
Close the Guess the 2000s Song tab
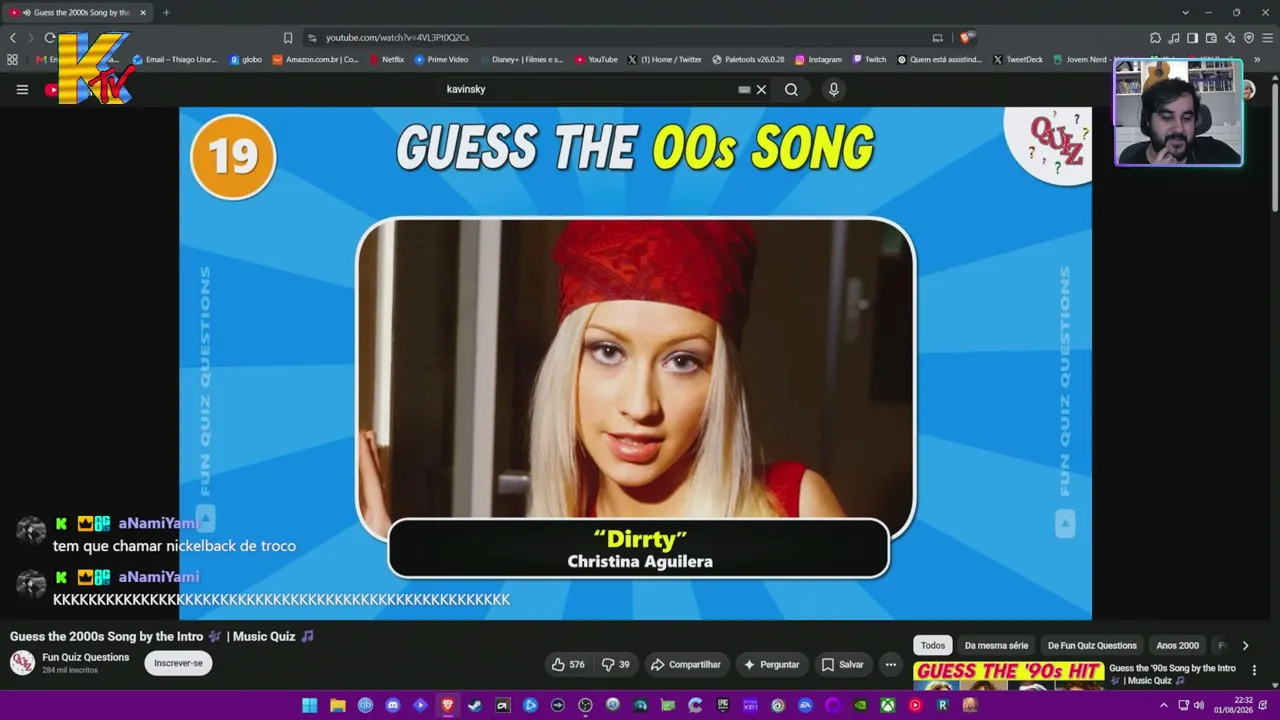click(x=143, y=13)
